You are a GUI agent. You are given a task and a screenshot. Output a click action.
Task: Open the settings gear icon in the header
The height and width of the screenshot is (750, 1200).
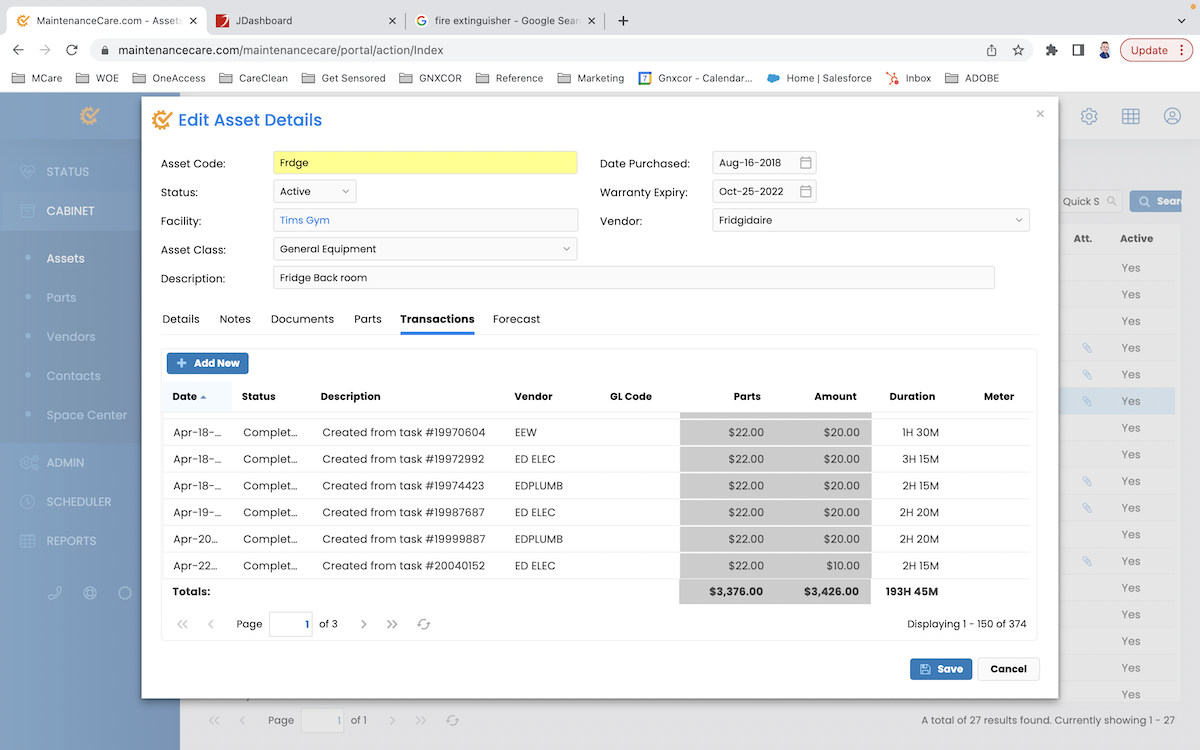click(1089, 116)
